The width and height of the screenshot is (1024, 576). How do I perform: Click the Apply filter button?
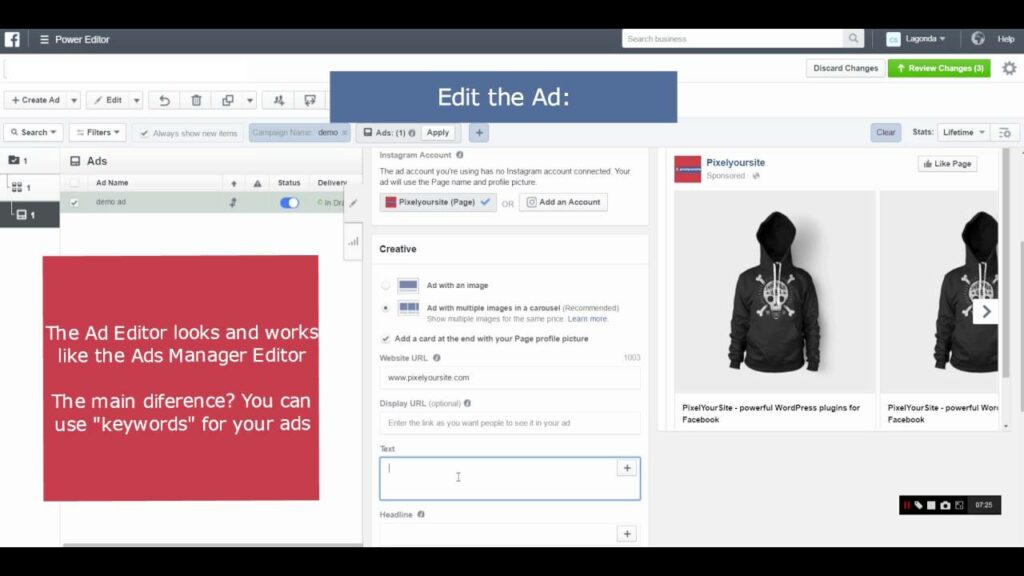(438, 133)
